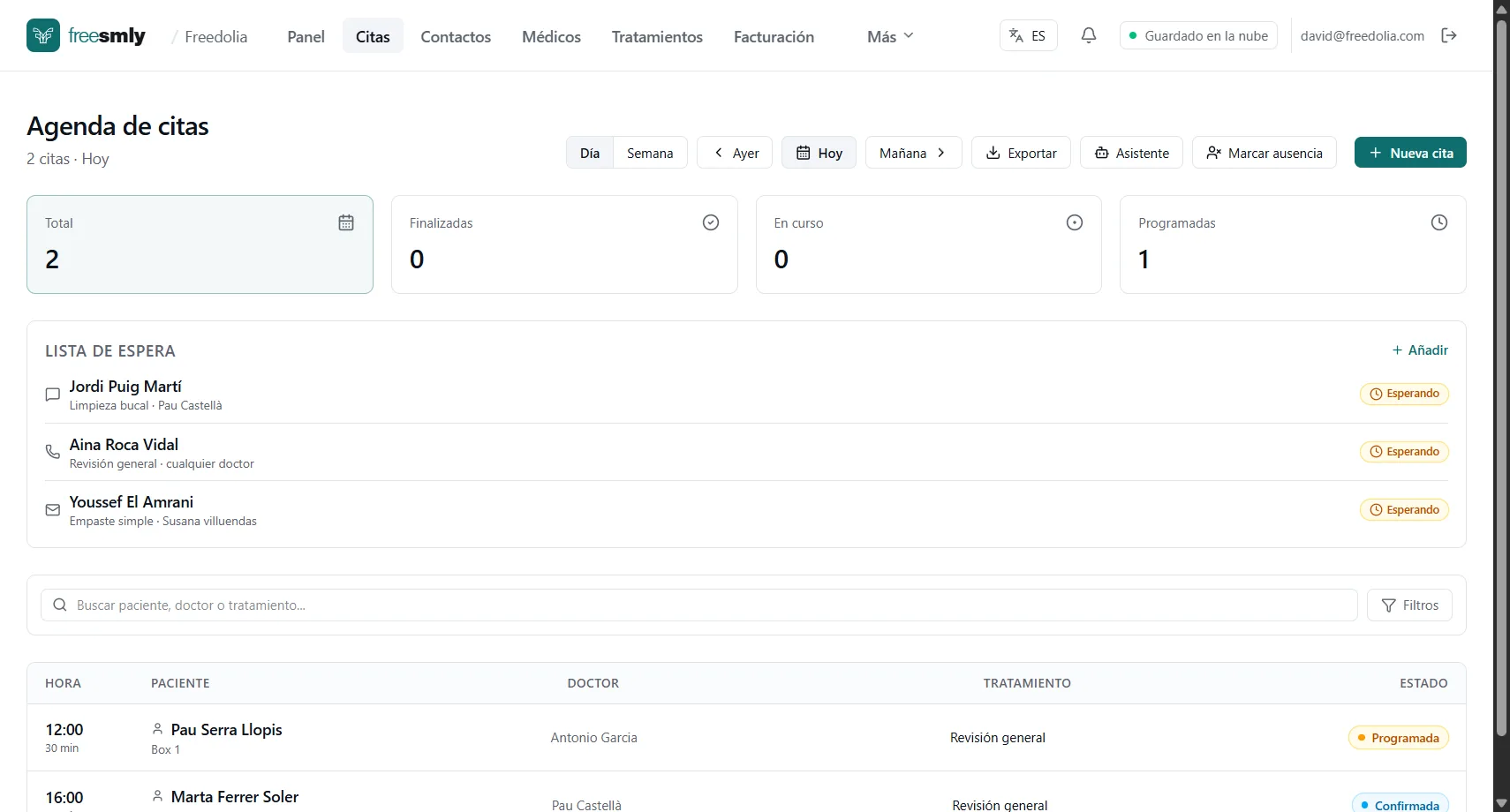Click waiting-list name Jordi Puig Martí
This screenshot has height=812, width=1510.
pos(125,387)
